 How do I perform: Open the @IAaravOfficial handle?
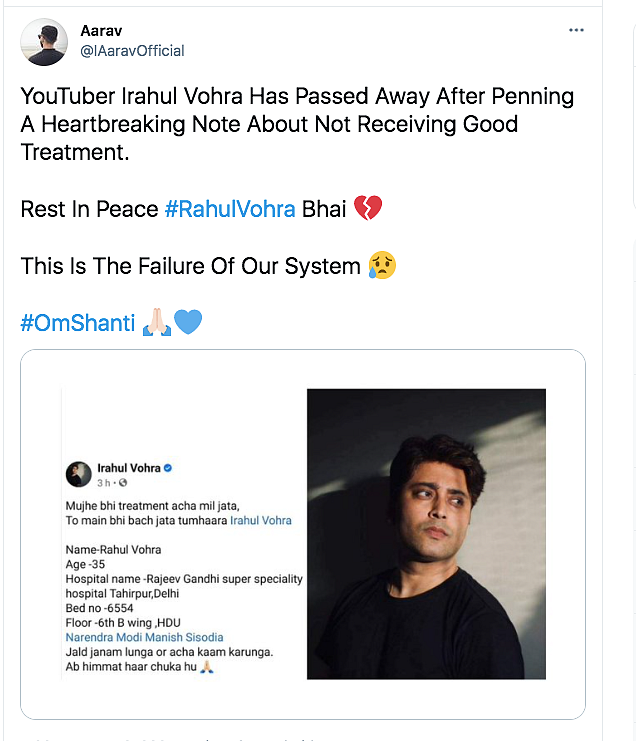click(132, 51)
